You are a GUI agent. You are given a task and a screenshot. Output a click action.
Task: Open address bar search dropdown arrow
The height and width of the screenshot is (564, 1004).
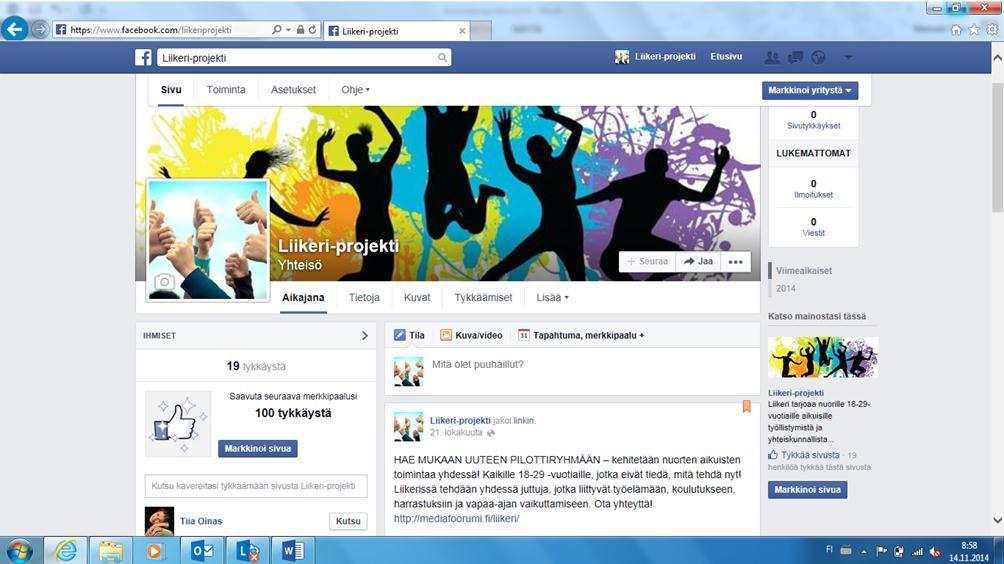pos(288,29)
